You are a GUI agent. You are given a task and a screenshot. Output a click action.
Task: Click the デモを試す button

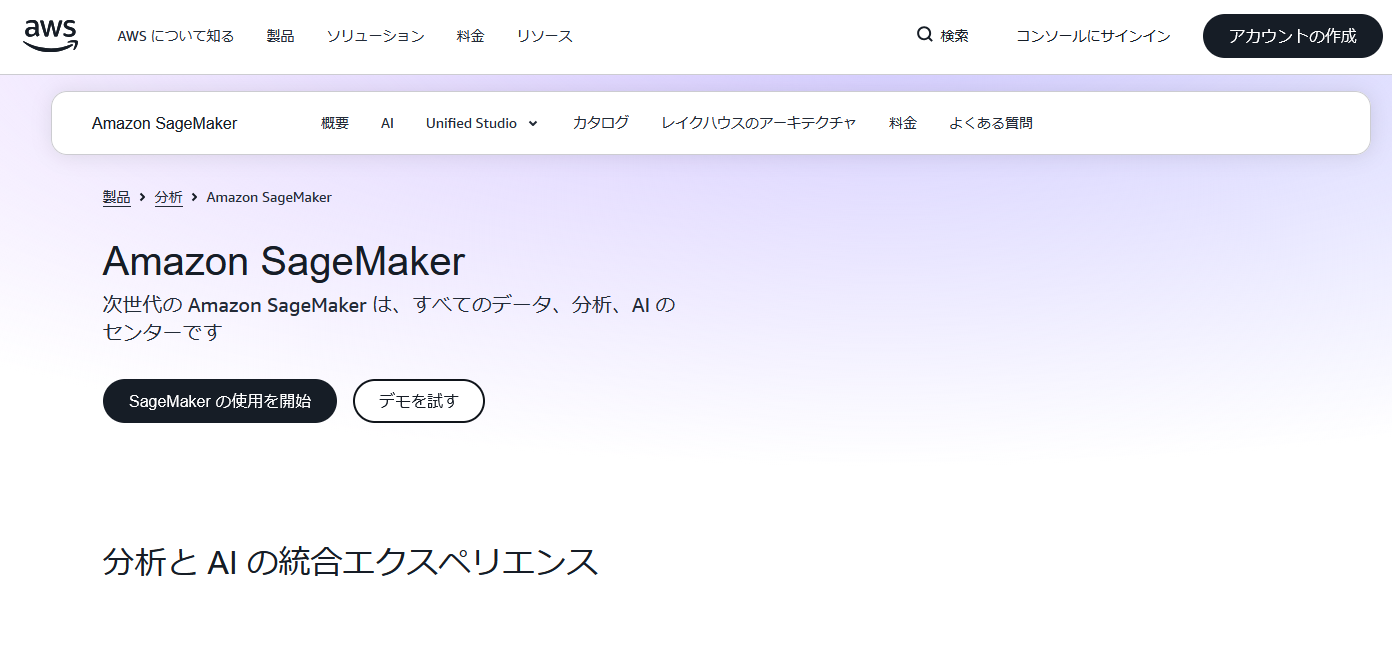[418, 400]
